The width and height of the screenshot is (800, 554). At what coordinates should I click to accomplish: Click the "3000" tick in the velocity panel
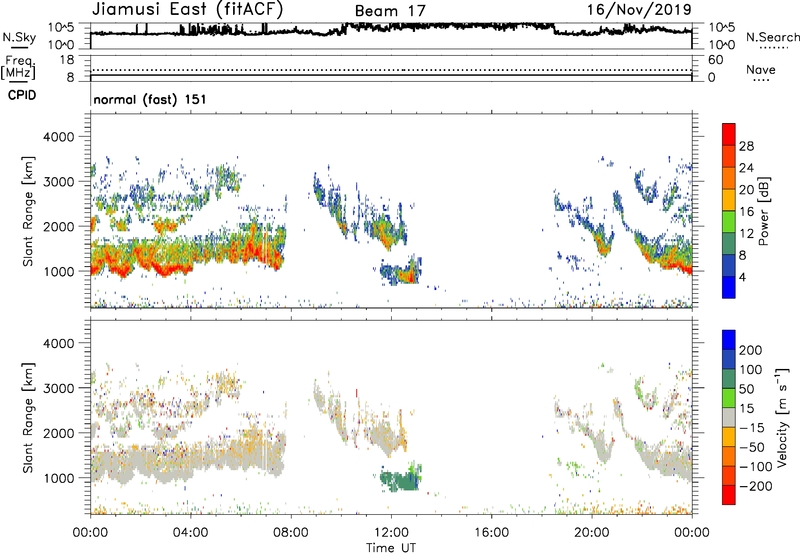click(59, 388)
